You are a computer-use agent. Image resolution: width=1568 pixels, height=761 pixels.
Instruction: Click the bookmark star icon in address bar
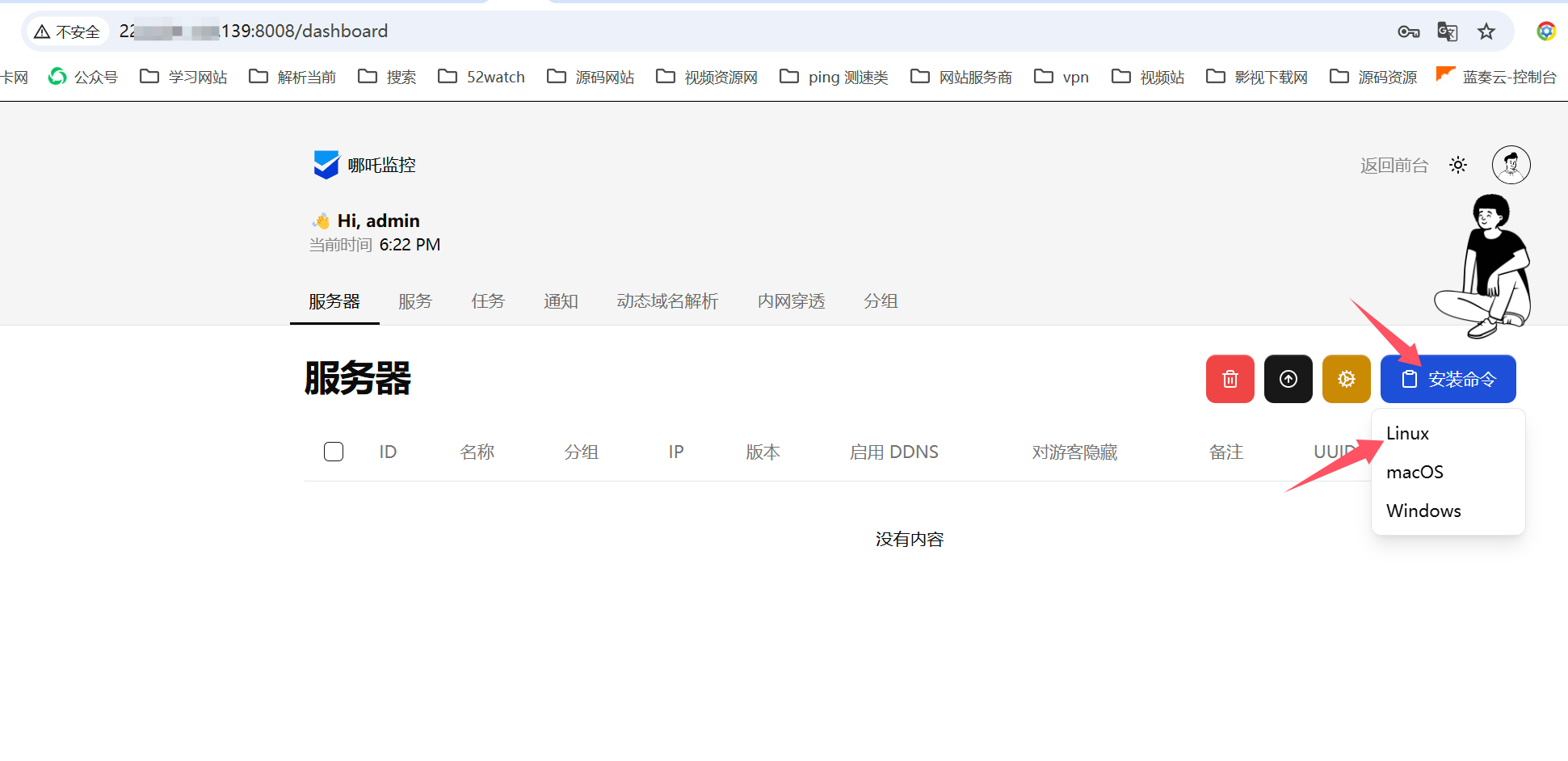[1486, 32]
